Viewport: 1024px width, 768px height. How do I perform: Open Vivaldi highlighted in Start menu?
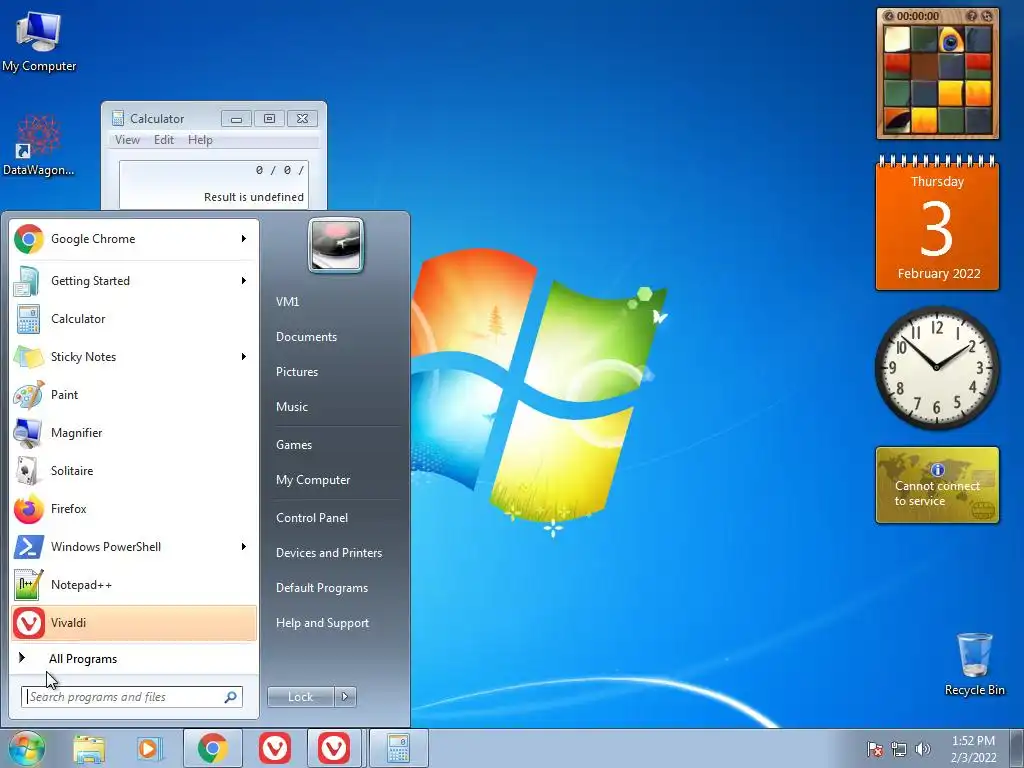tap(134, 622)
